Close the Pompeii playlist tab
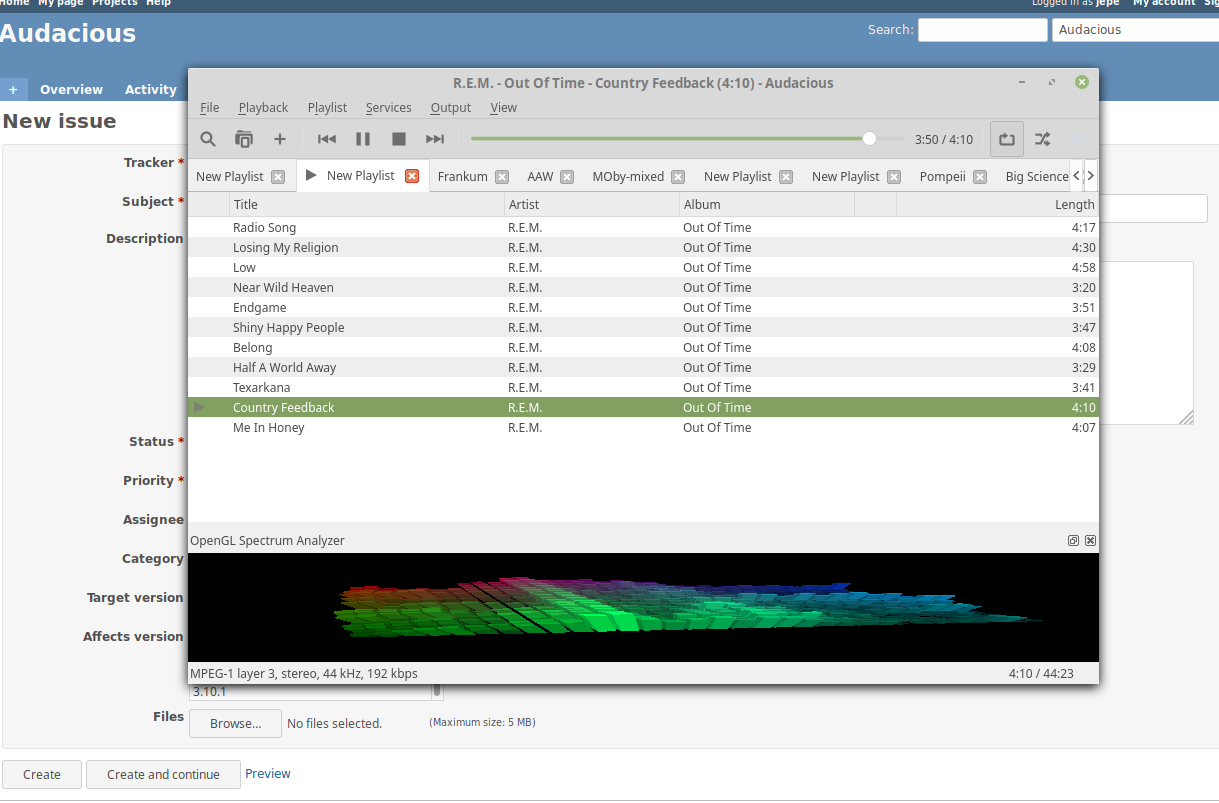Viewport: 1219px width, 803px height. coord(980,177)
